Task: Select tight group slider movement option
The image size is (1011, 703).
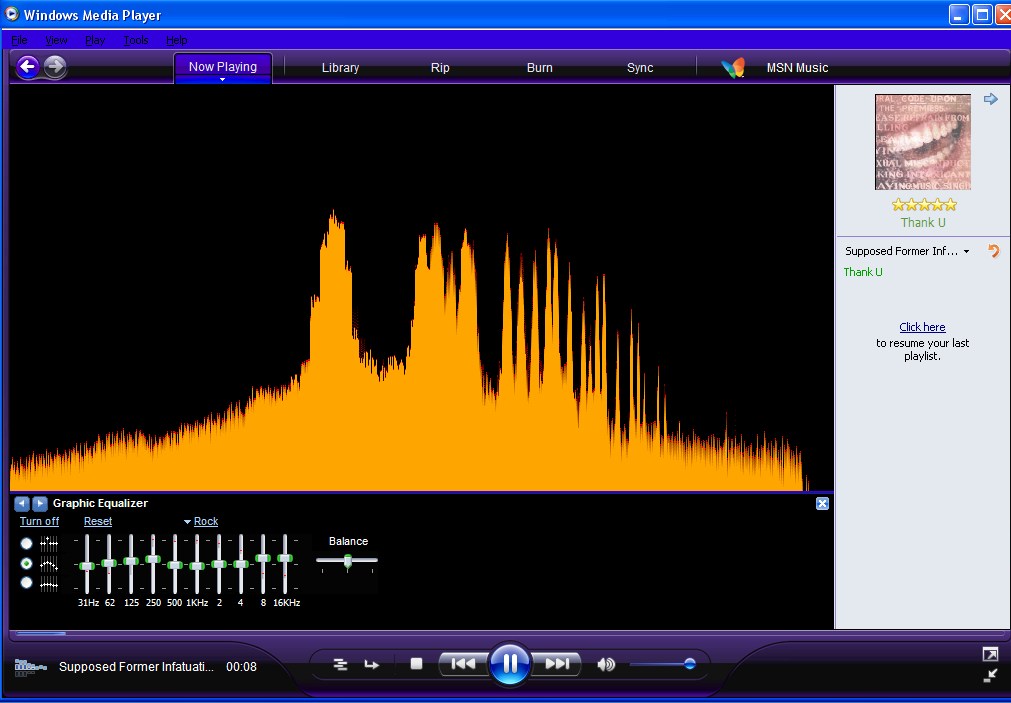Action: [27, 583]
